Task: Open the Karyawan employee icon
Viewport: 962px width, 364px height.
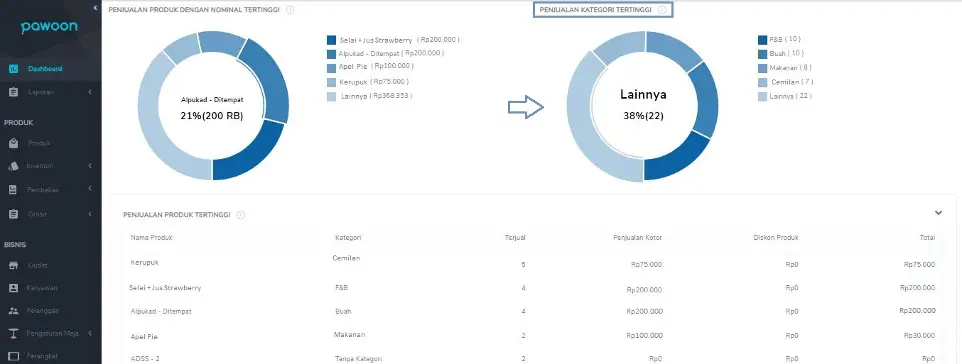Action: [x=13, y=288]
